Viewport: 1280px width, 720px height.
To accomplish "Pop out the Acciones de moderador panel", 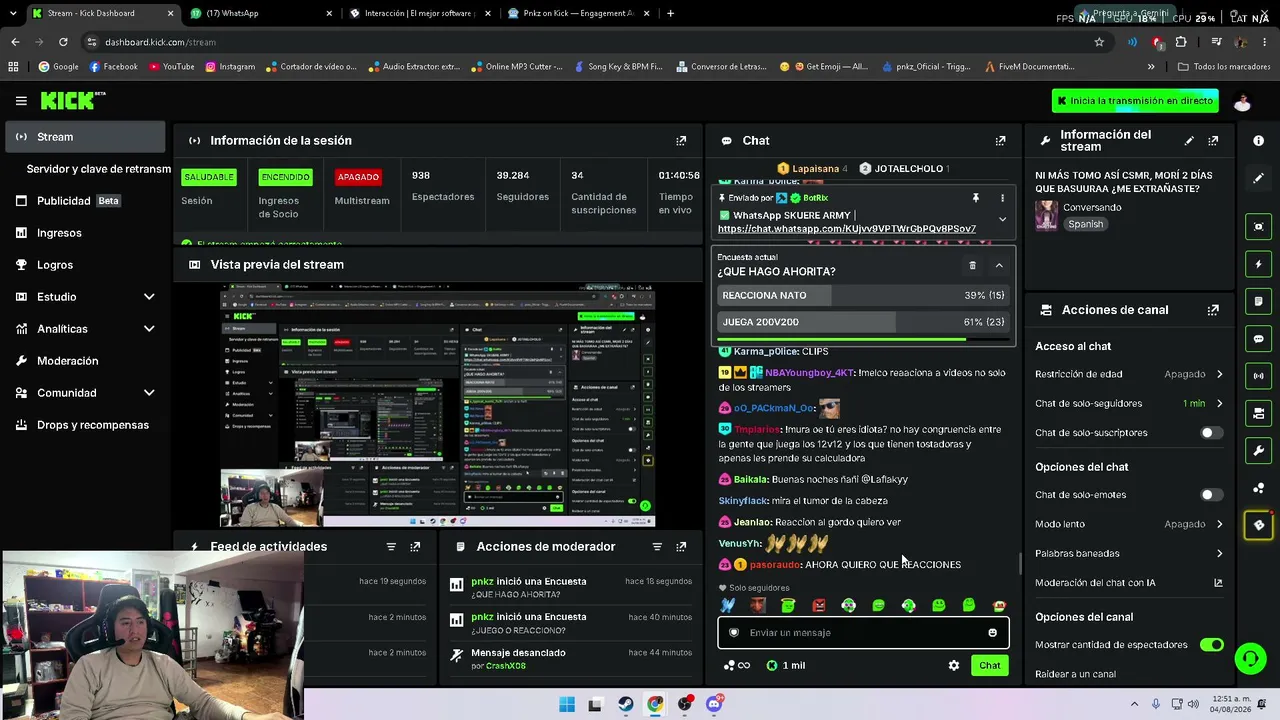I will tap(681, 547).
